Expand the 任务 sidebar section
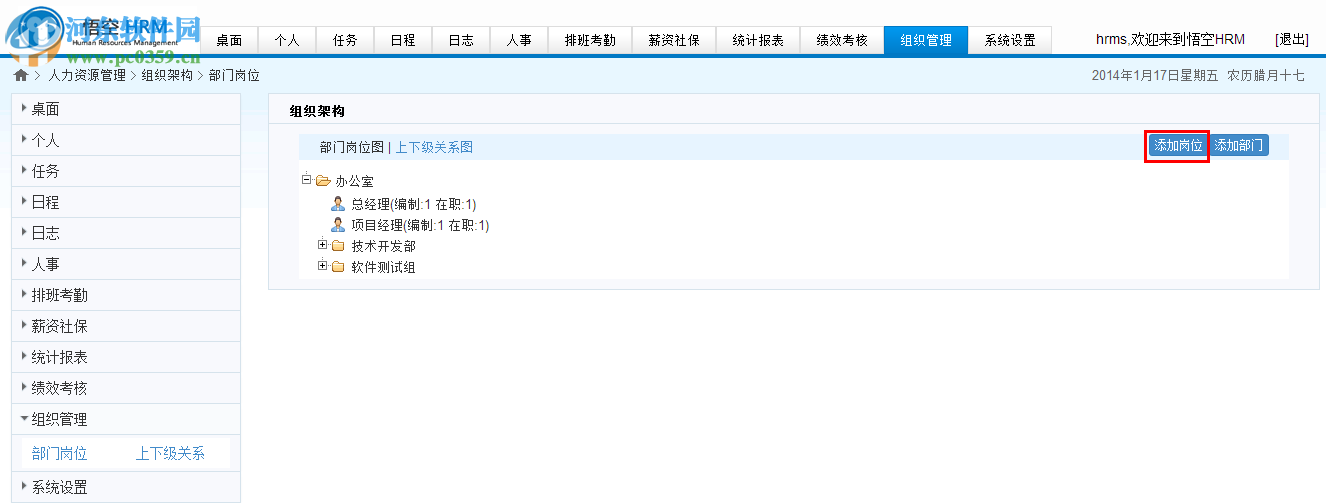1326x503 pixels. 125,171
